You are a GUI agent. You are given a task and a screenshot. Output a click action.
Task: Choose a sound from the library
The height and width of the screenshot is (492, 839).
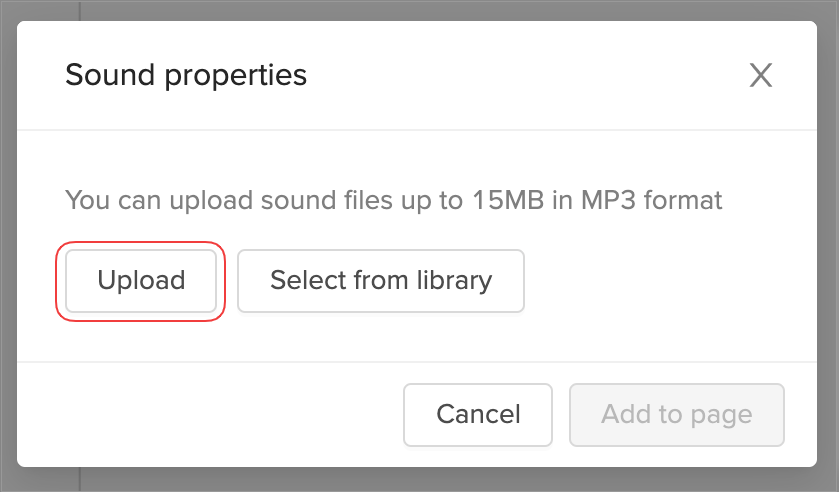point(380,280)
